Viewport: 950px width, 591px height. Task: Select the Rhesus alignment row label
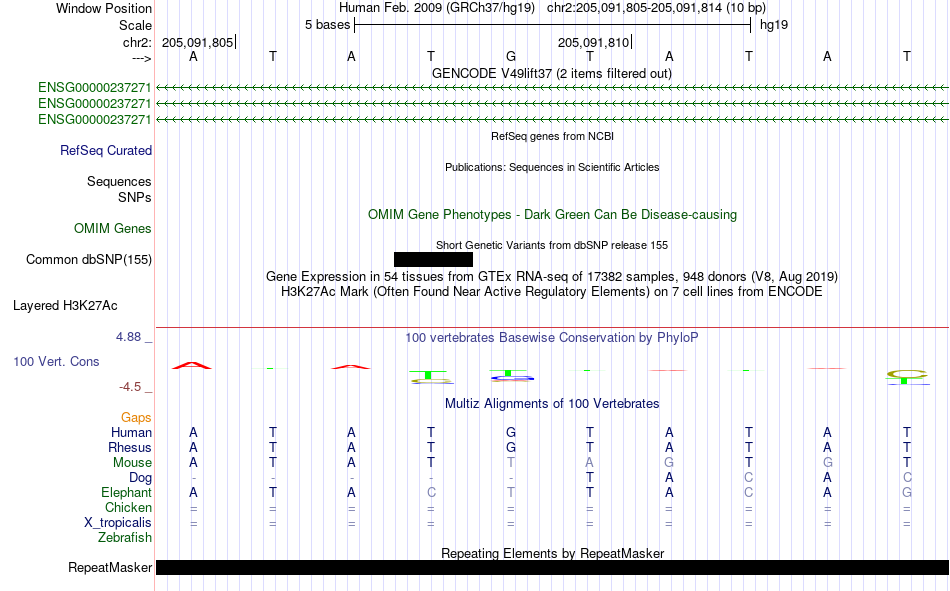click(130, 447)
